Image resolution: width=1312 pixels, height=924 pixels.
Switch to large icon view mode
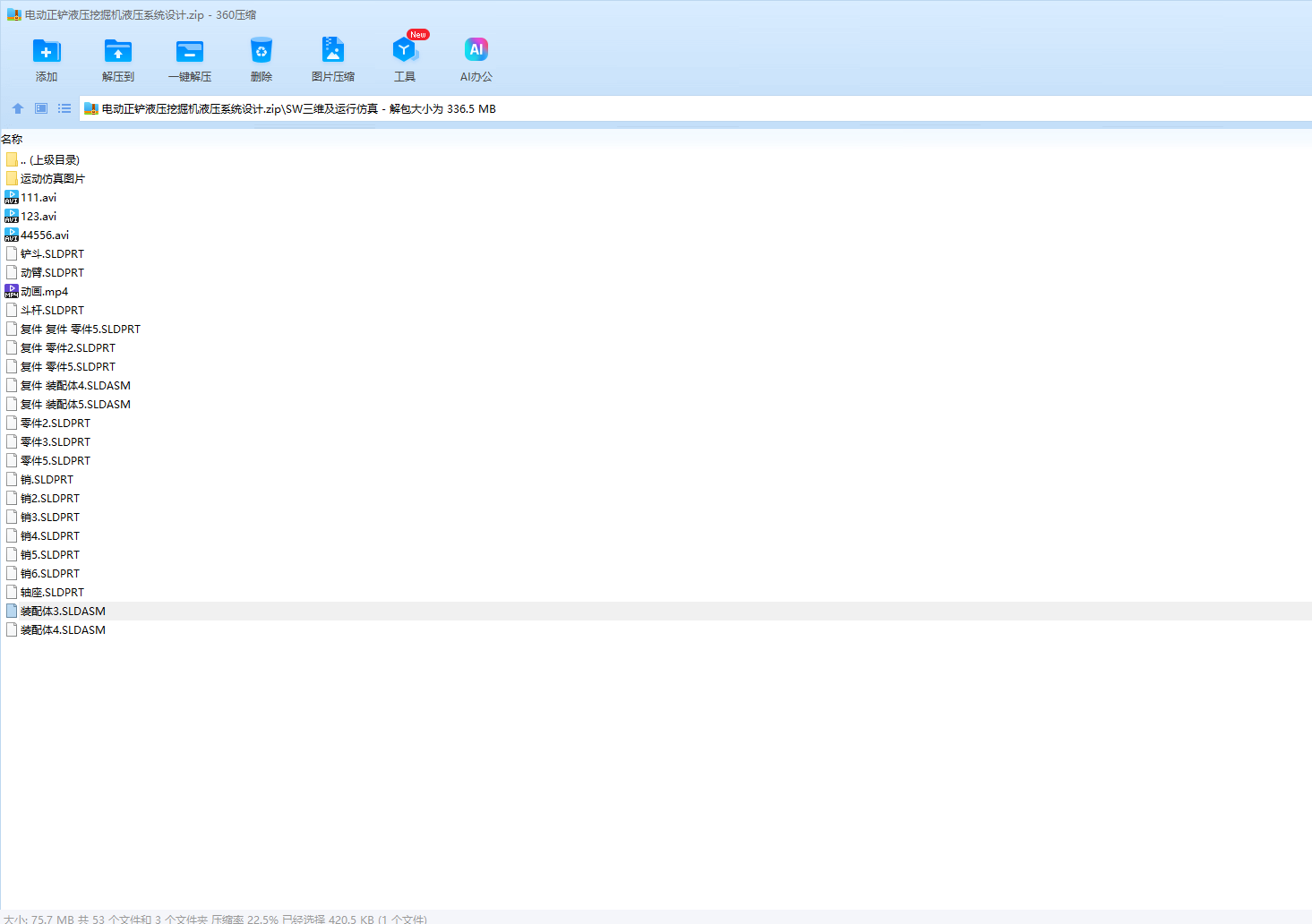41,108
